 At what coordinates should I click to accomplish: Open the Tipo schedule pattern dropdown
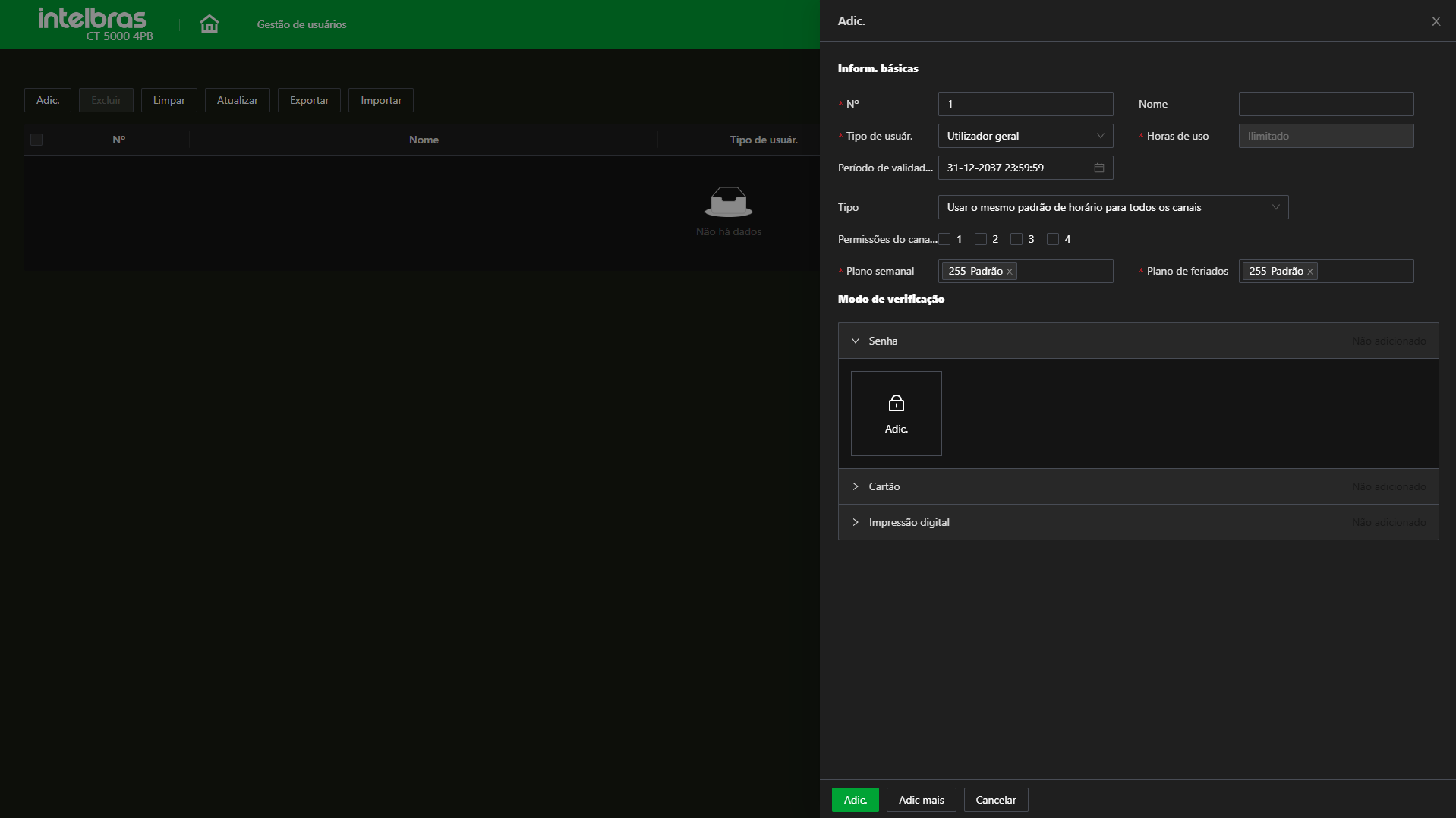pyautogui.click(x=1112, y=207)
